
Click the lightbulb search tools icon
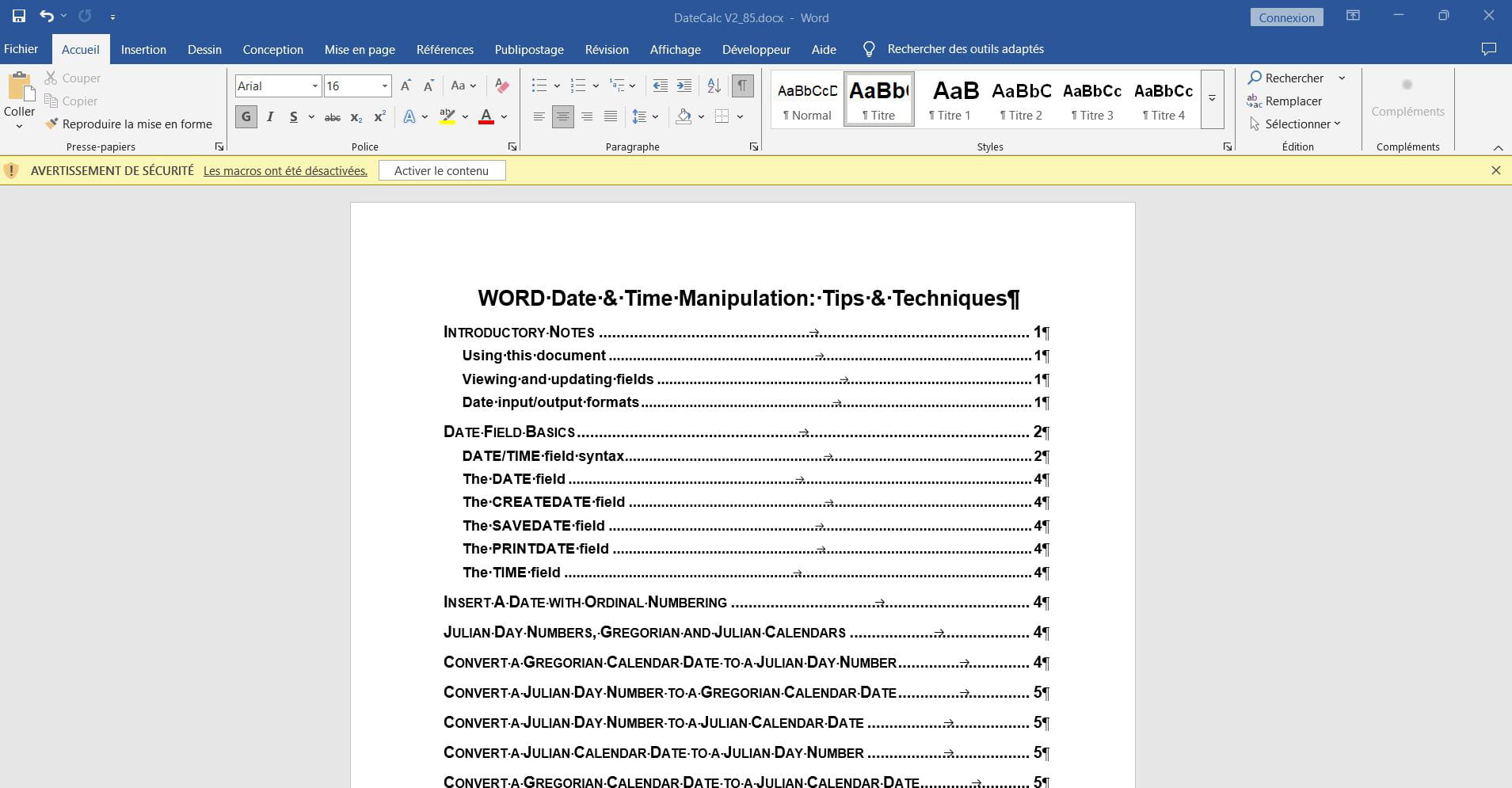click(x=869, y=49)
